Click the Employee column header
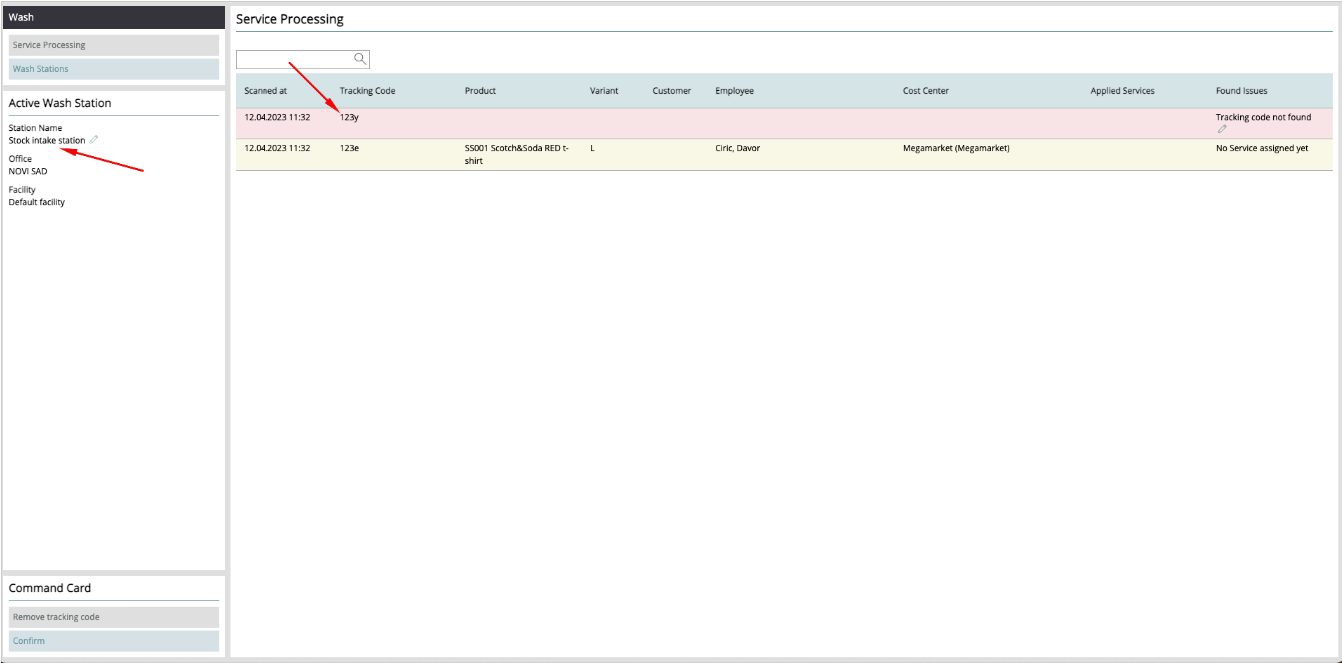This screenshot has height=663, width=1342. click(734, 91)
